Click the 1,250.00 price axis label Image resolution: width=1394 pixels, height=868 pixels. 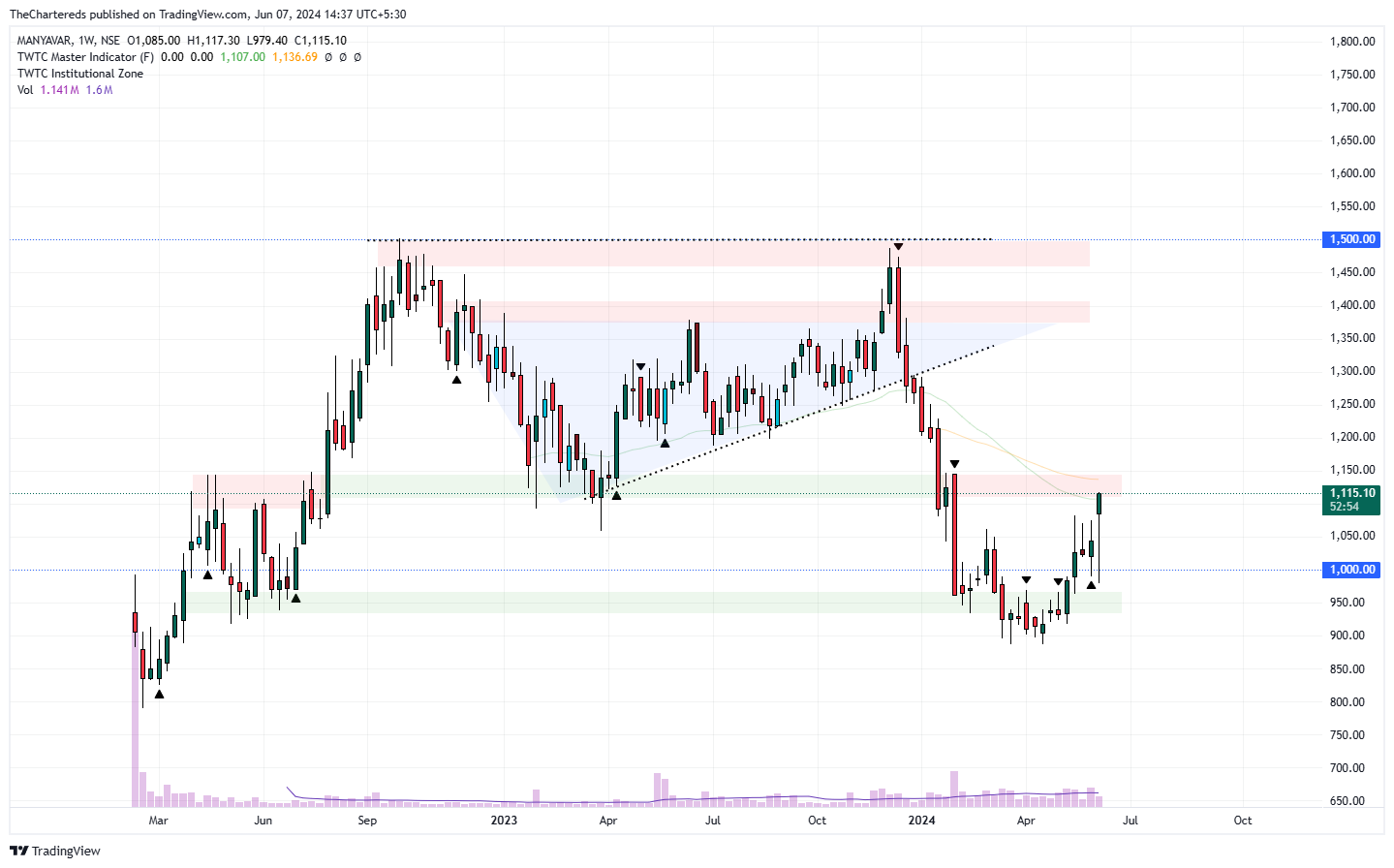[1352, 403]
